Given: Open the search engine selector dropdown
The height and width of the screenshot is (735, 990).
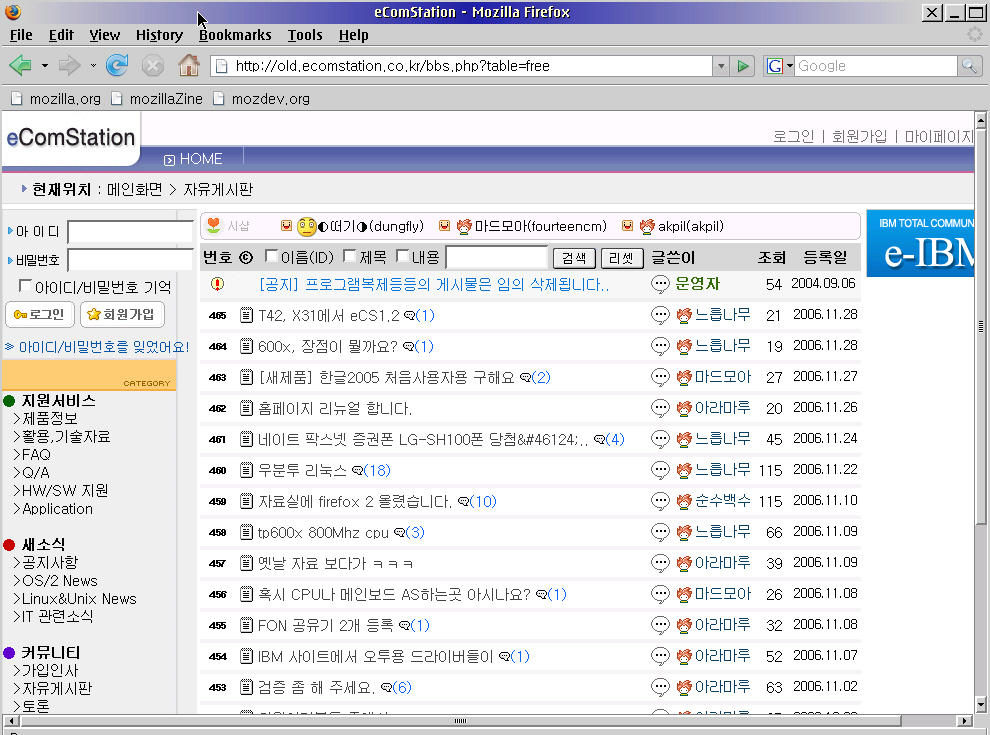Looking at the screenshot, I should click(789, 66).
